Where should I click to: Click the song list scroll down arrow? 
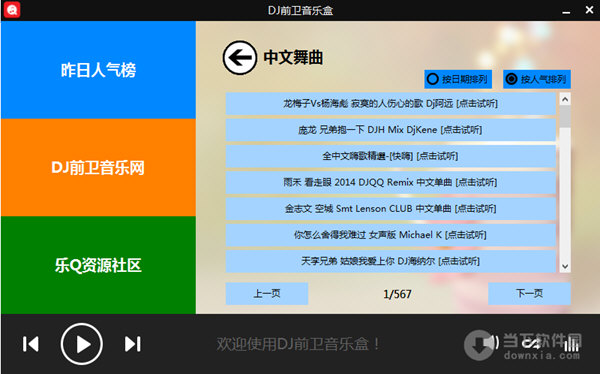click(565, 266)
